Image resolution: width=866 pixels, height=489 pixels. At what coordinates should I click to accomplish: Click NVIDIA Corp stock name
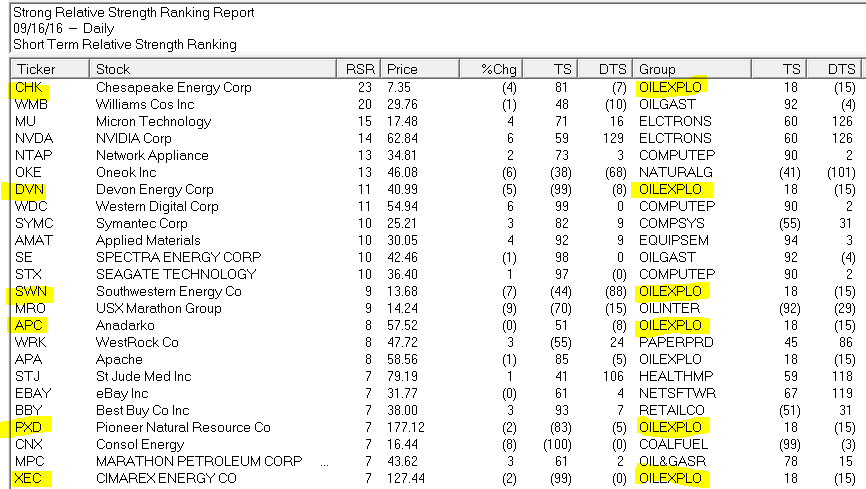[x=134, y=139]
